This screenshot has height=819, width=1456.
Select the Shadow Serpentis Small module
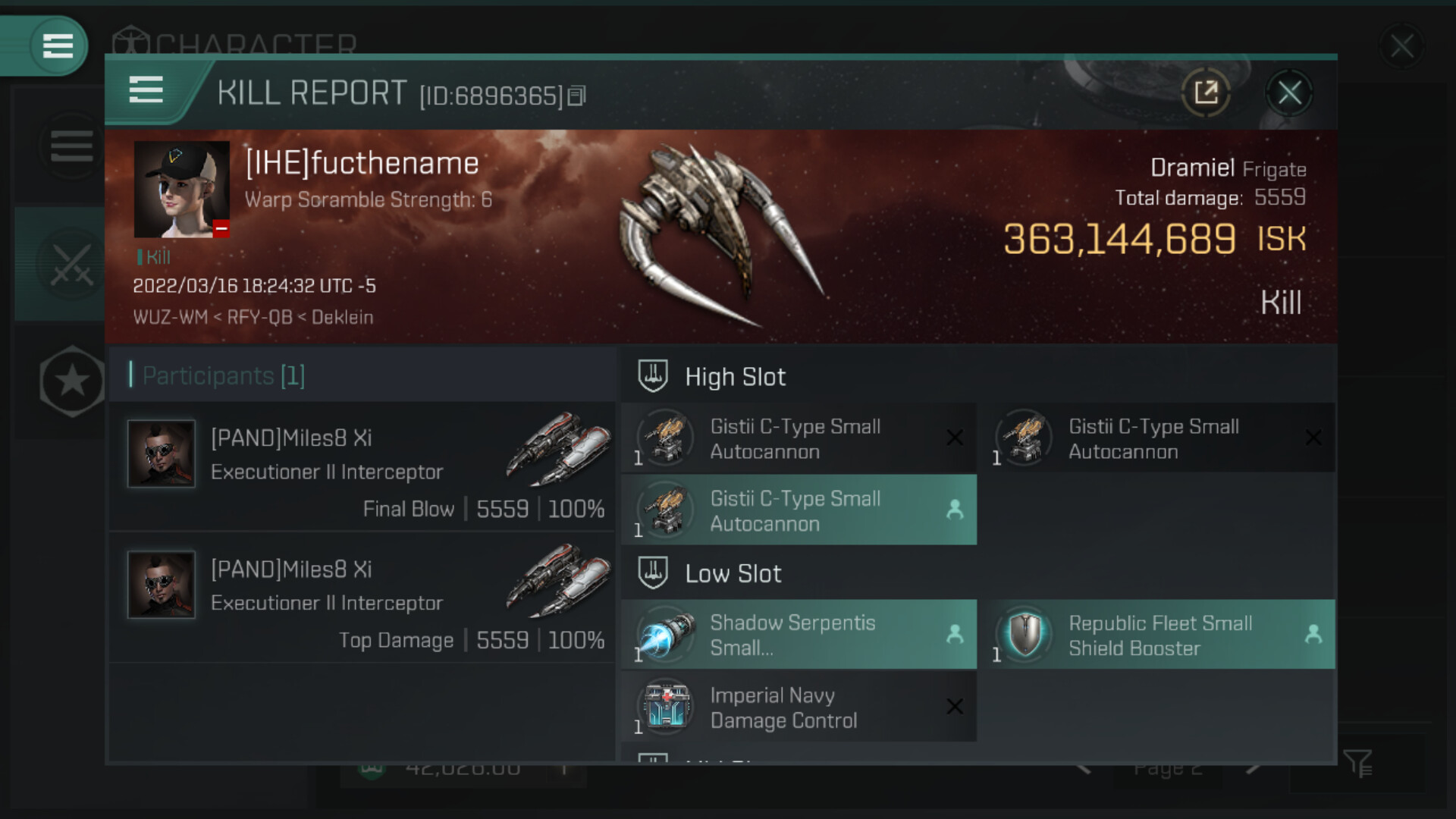(799, 635)
